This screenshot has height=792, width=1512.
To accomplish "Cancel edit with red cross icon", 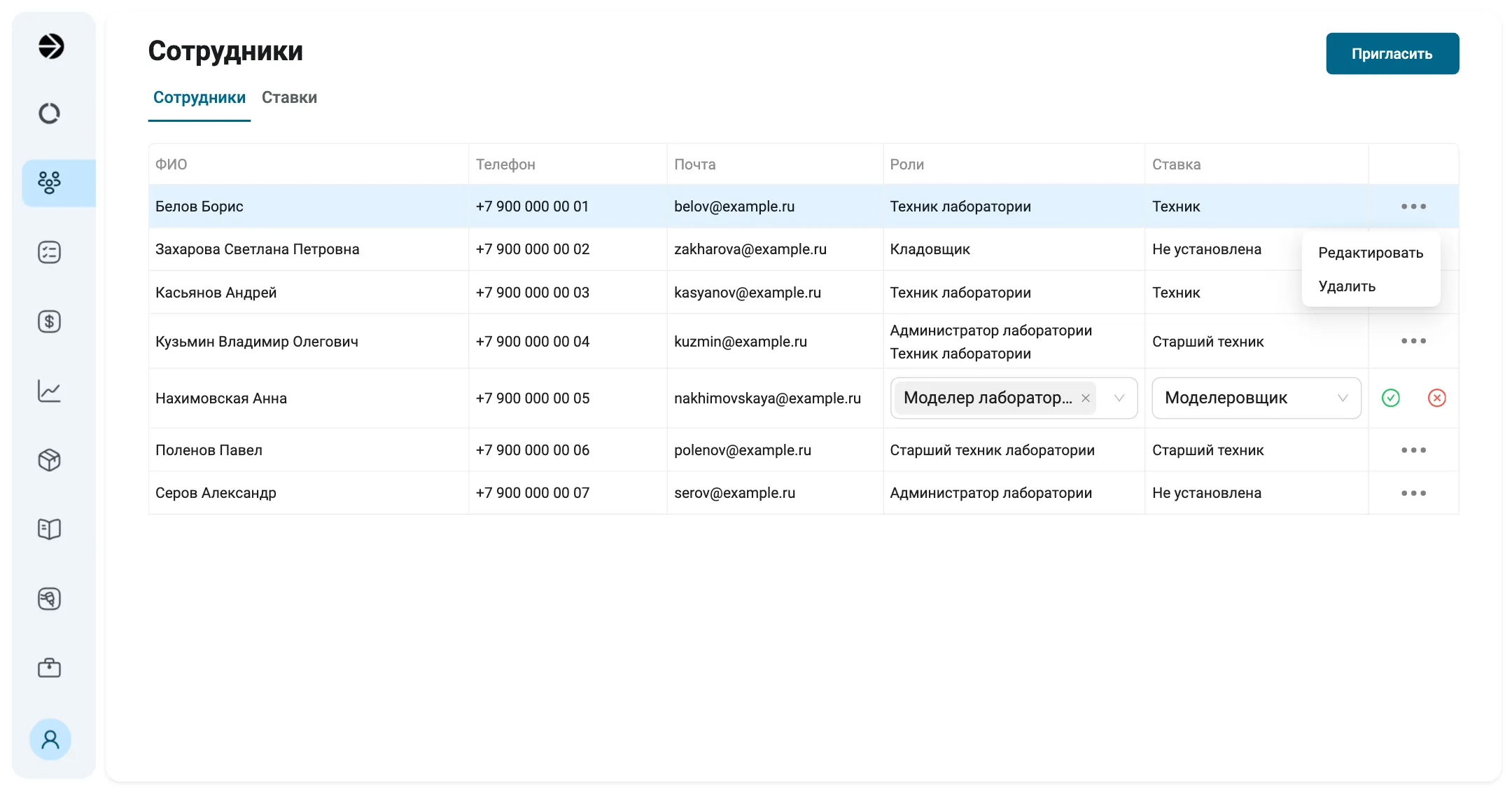I will click(x=1437, y=398).
